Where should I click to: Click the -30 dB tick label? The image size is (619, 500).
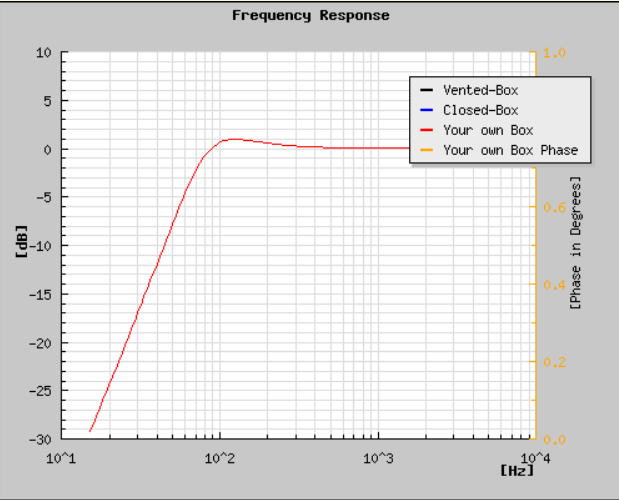pos(40,439)
